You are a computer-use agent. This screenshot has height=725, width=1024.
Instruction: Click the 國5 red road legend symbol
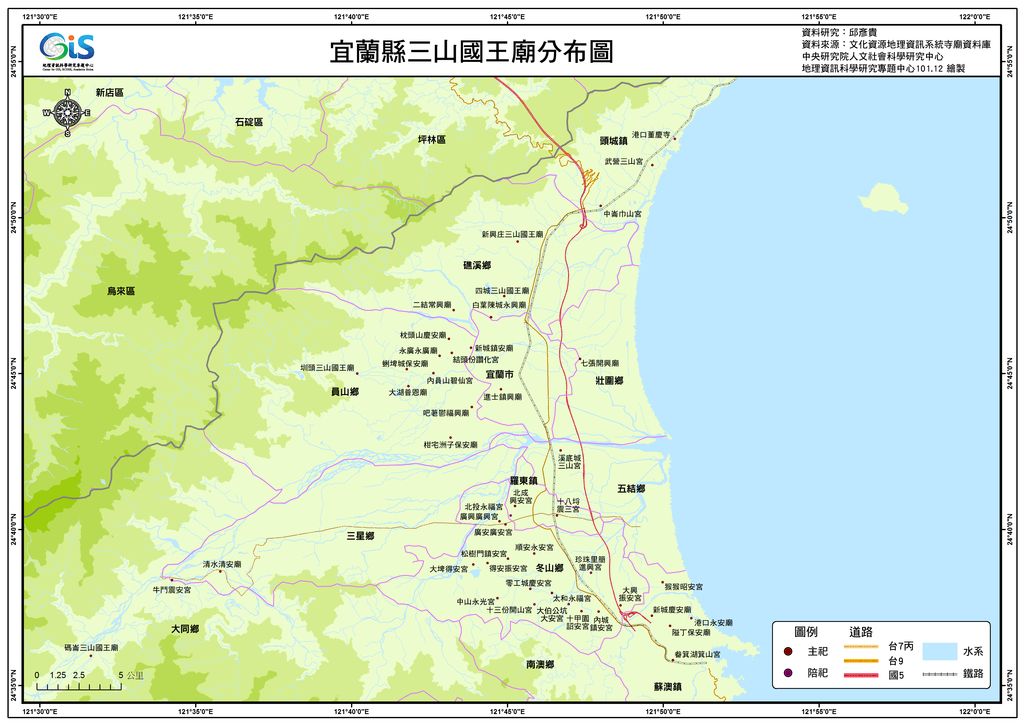860,675
